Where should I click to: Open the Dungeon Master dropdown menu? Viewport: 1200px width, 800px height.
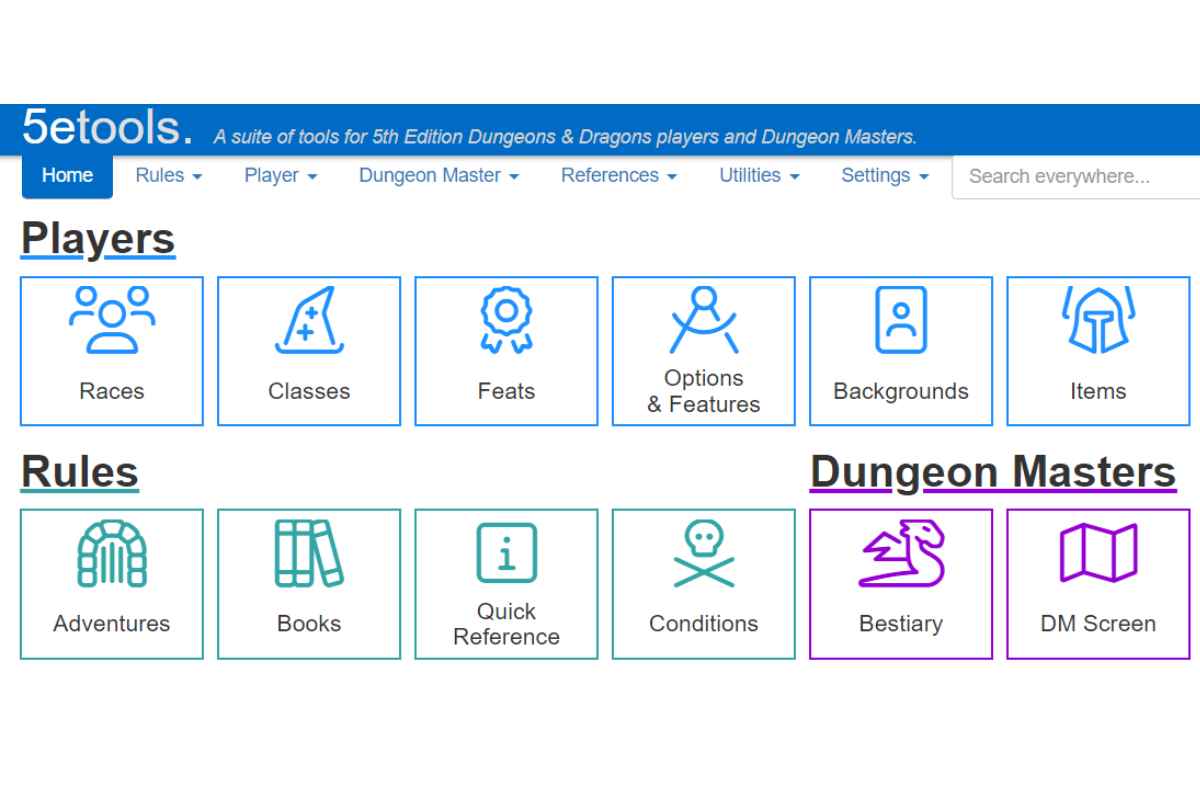[439, 175]
